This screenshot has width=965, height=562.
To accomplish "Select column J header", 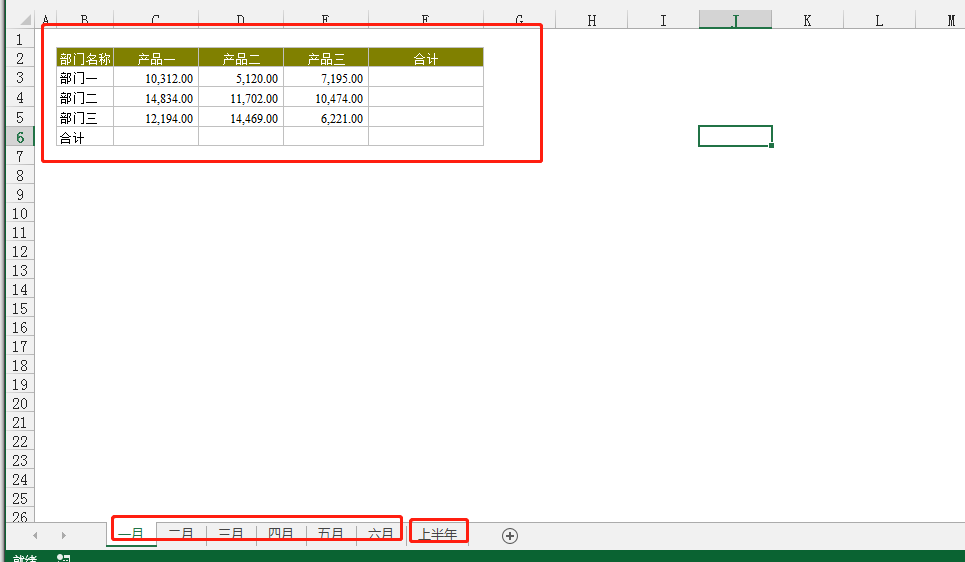I will click(735, 20).
